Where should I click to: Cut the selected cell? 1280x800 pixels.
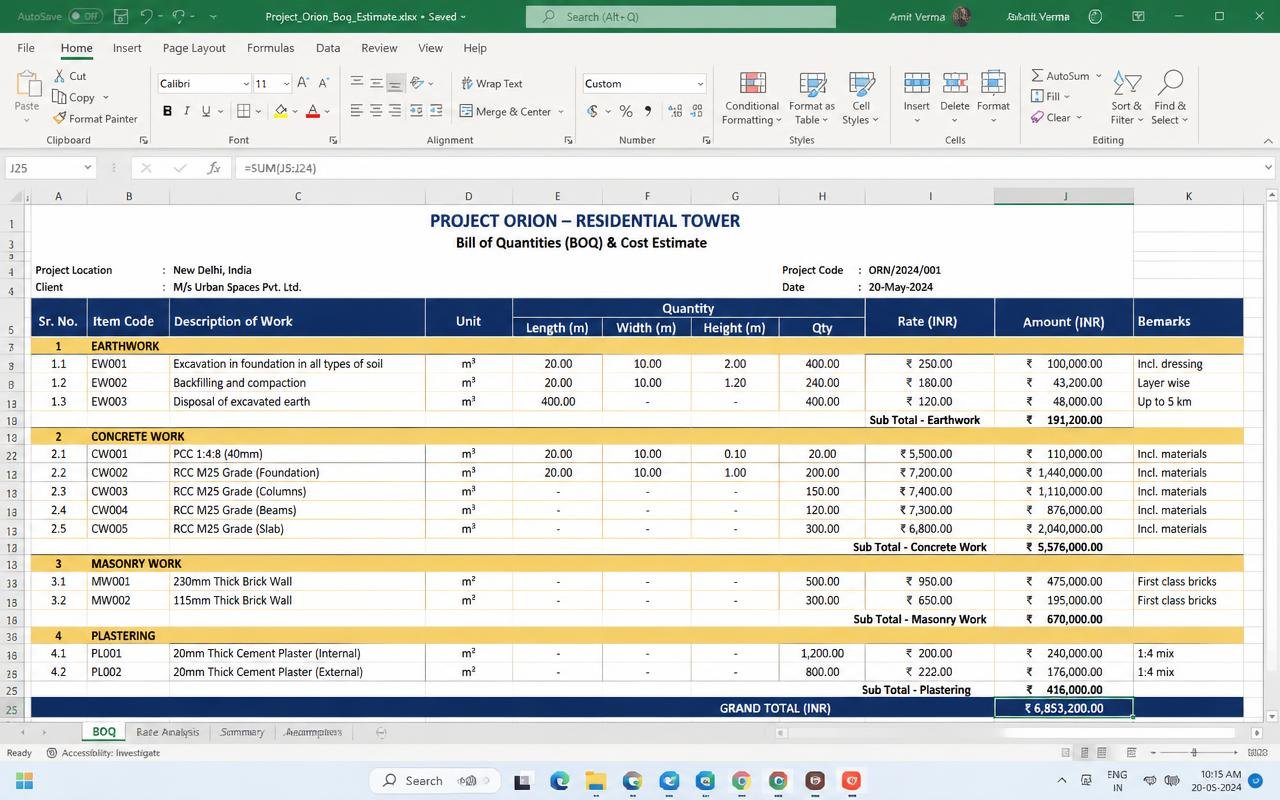coord(70,76)
